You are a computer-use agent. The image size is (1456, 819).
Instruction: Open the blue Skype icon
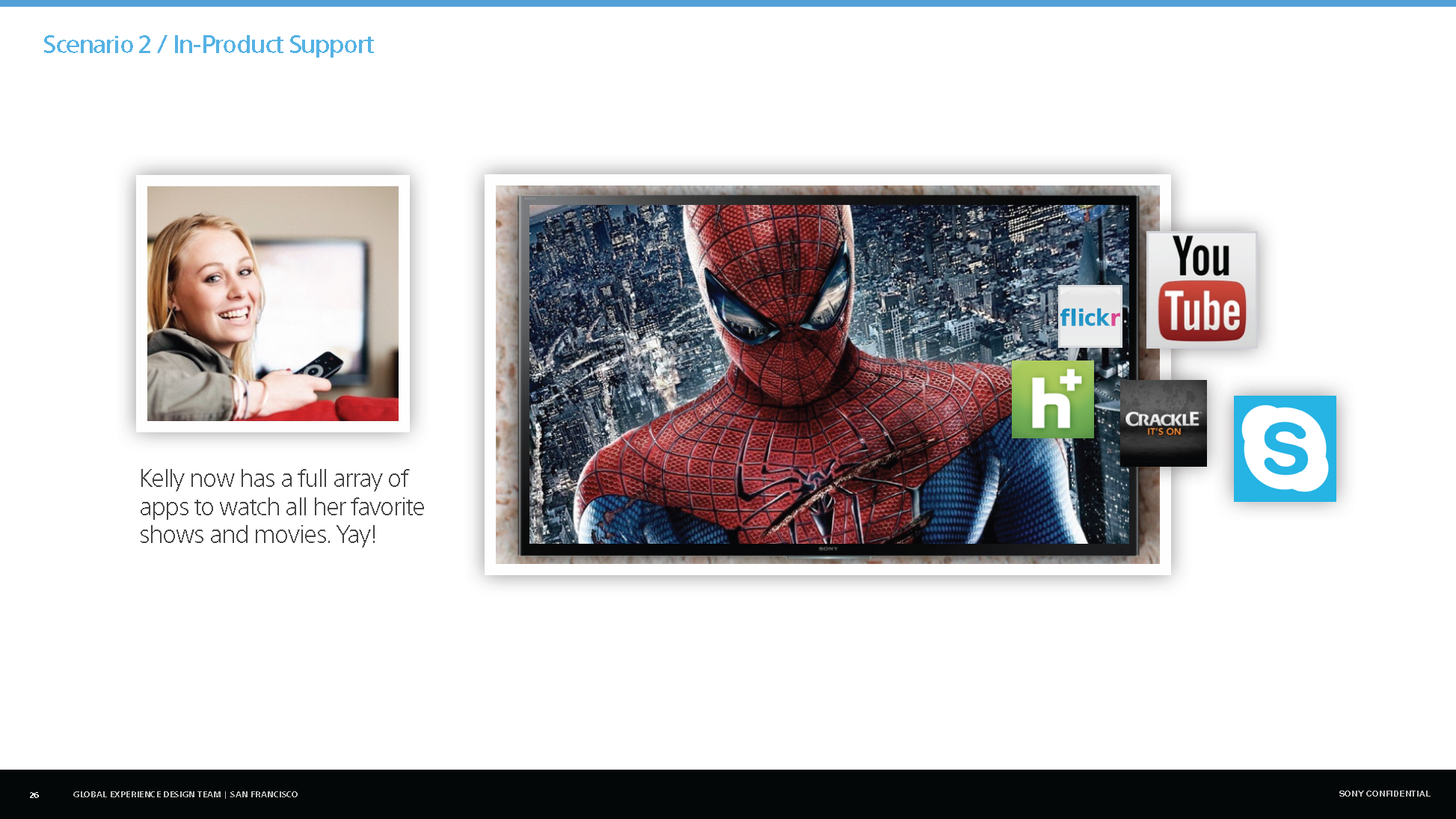coord(1285,449)
